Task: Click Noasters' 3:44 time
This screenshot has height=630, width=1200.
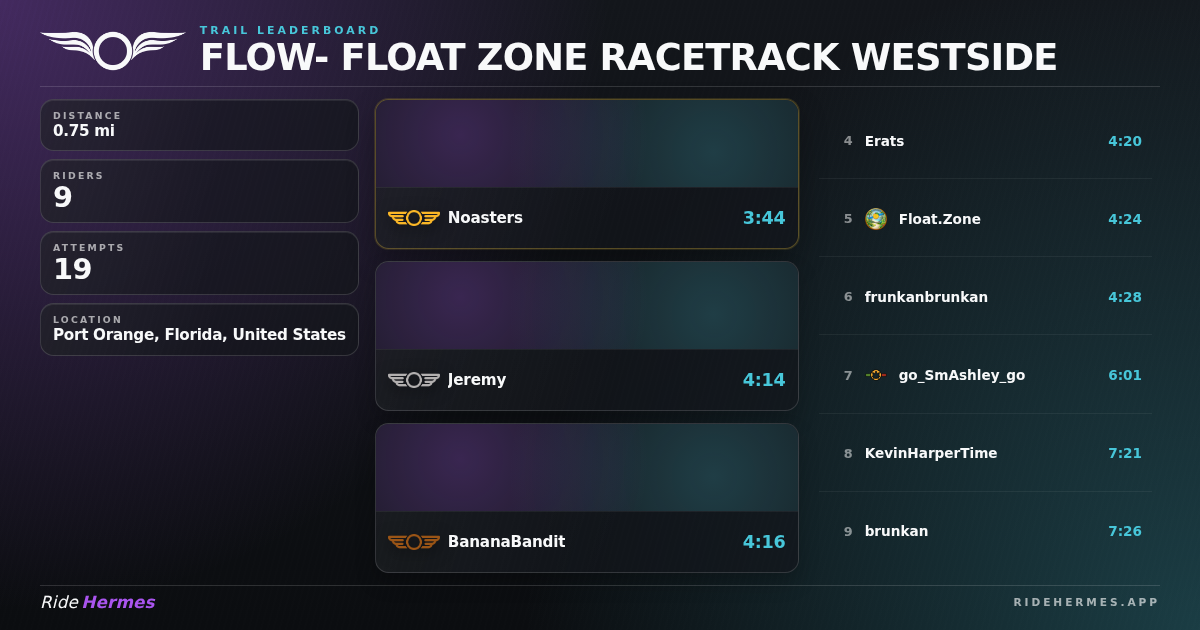Action: click(764, 218)
